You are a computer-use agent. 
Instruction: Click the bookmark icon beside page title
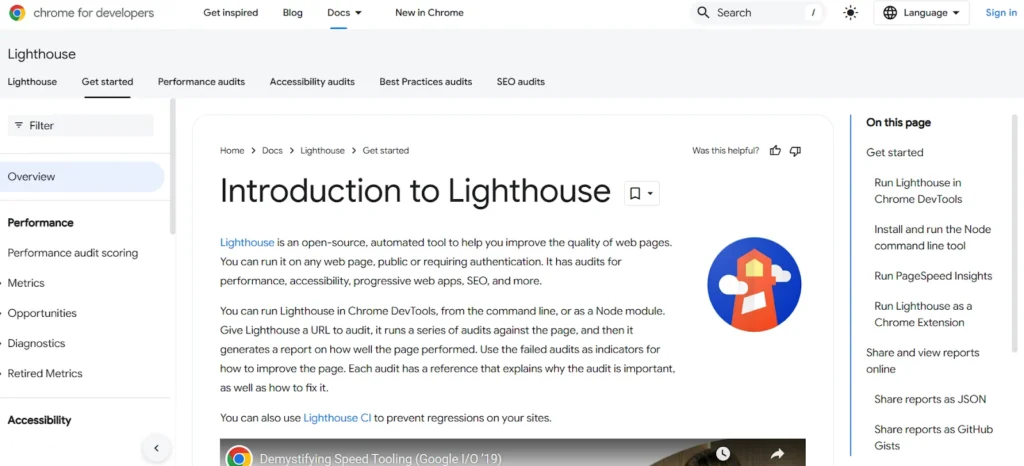point(634,193)
